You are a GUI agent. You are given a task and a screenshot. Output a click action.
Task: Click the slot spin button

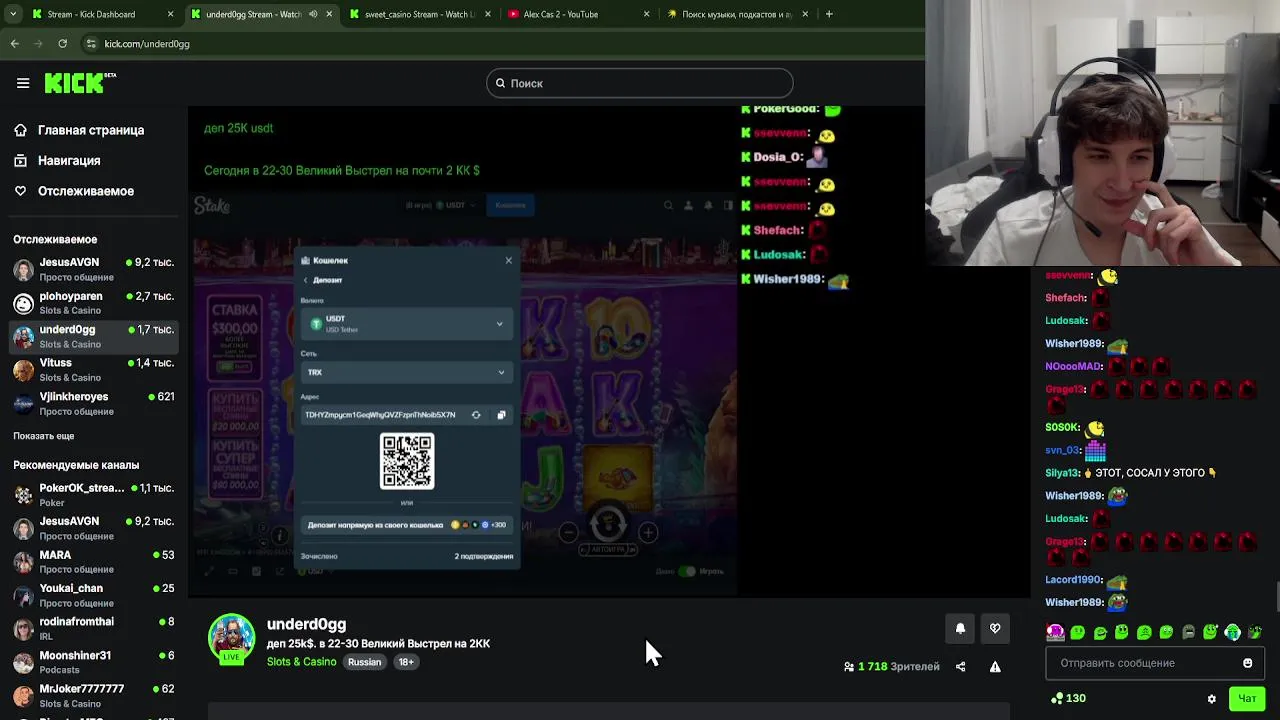tap(608, 522)
